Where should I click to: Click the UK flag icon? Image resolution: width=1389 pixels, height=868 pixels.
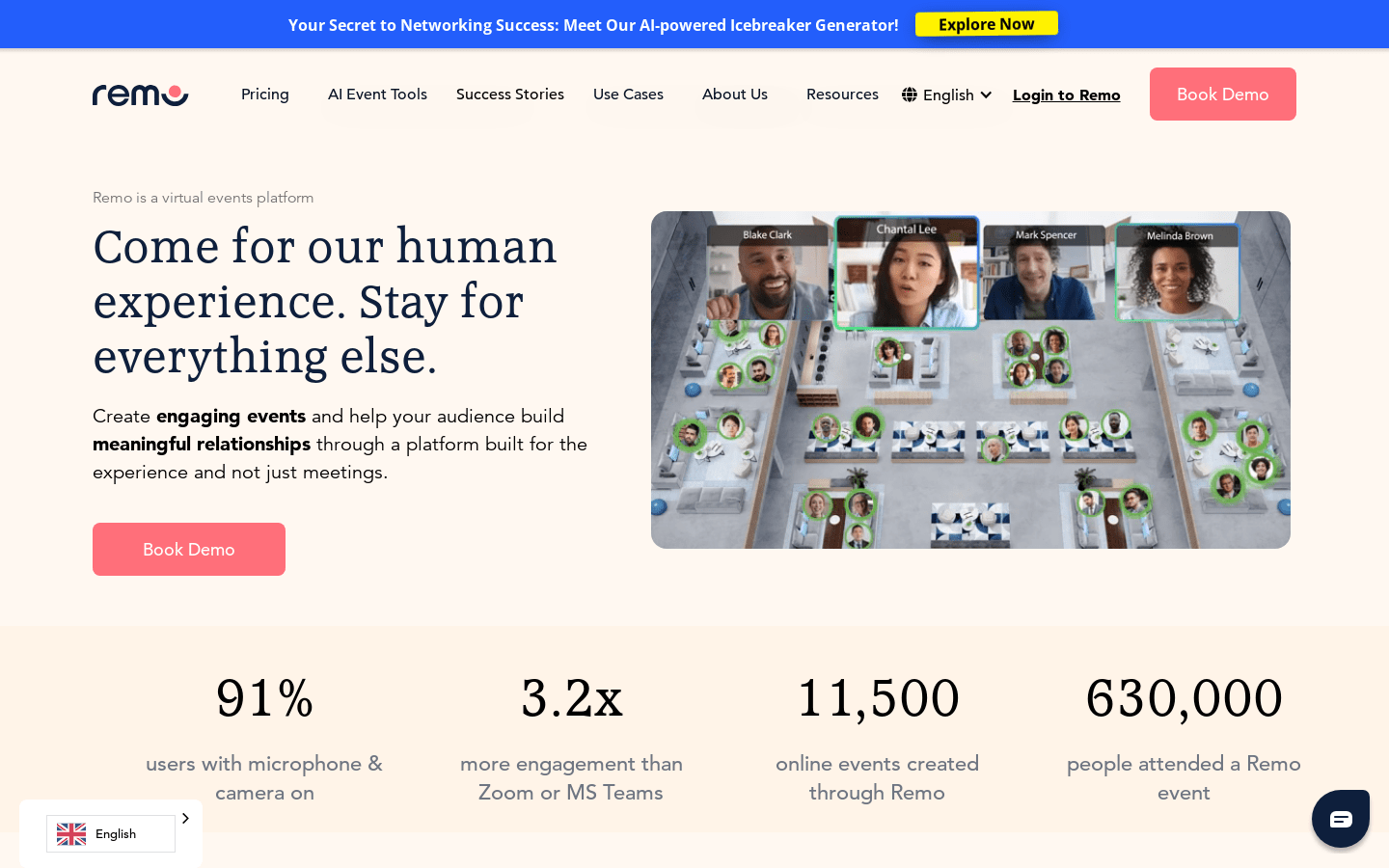click(x=71, y=834)
